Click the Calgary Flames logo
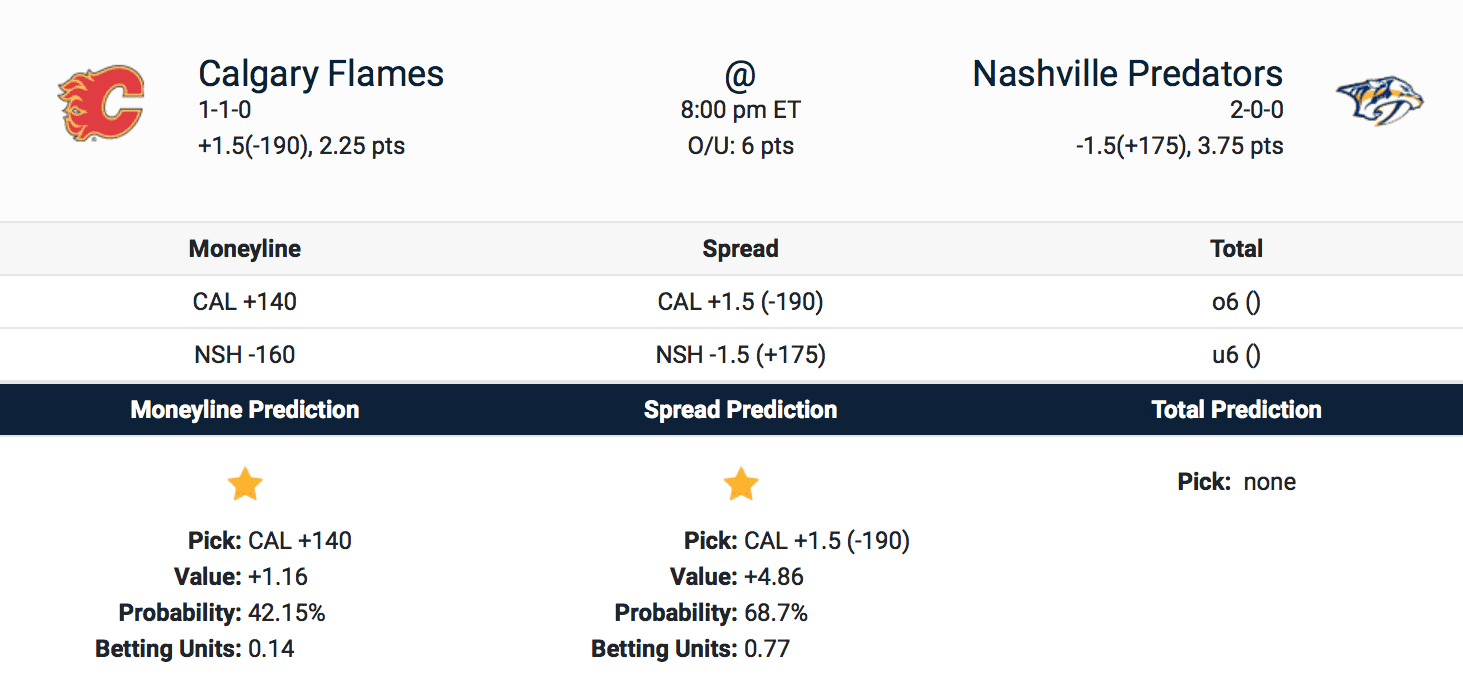The image size is (1463, 691). 100,103
